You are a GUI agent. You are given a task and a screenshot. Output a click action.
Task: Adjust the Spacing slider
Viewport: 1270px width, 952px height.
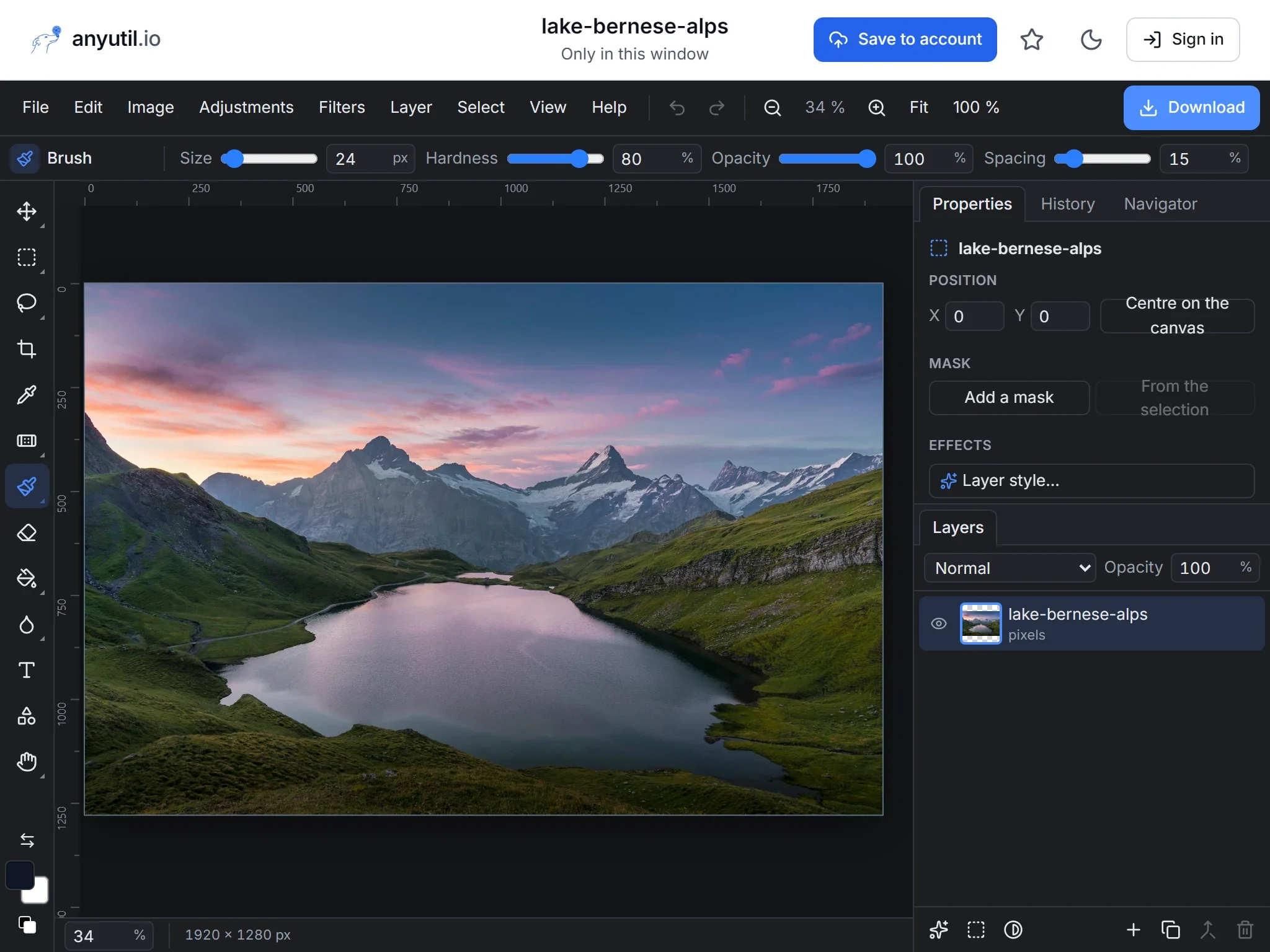click(x=1103, y=159)
